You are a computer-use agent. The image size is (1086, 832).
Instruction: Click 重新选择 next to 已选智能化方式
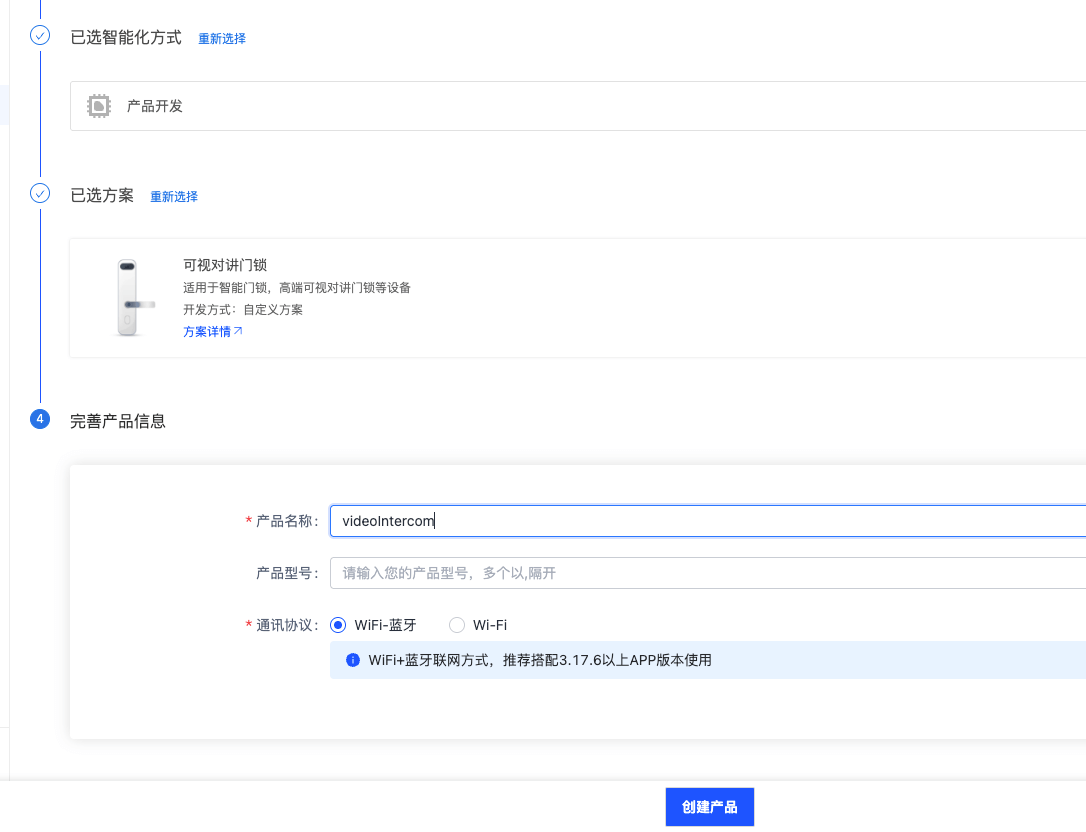(x=221, y=39)
